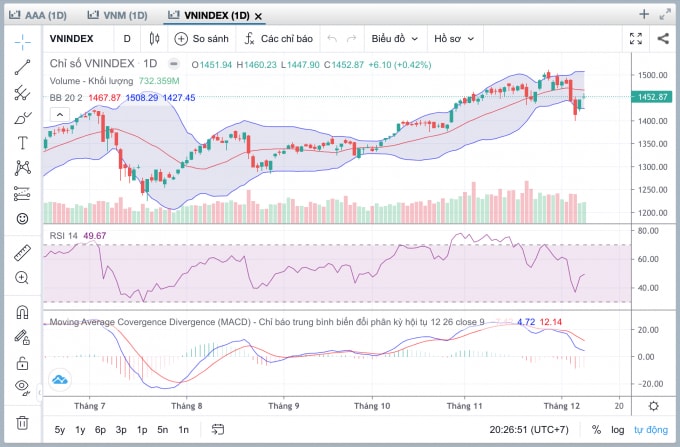Viewport: 680px width, 447px height.
Task: Open the D interval selector
Action: pos(127,39)
